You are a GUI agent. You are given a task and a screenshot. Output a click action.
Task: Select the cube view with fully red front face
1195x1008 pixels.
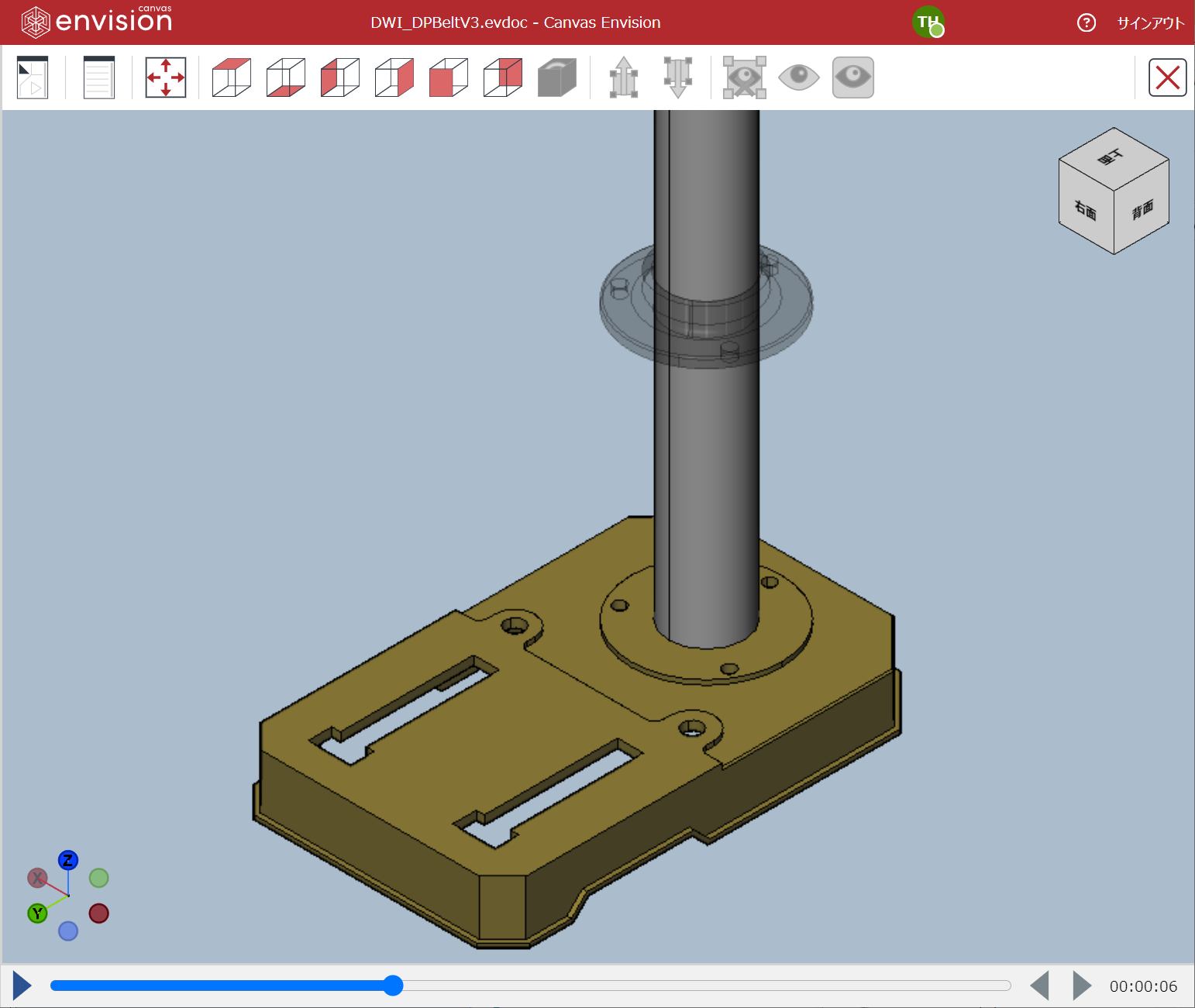pos(448,77)
